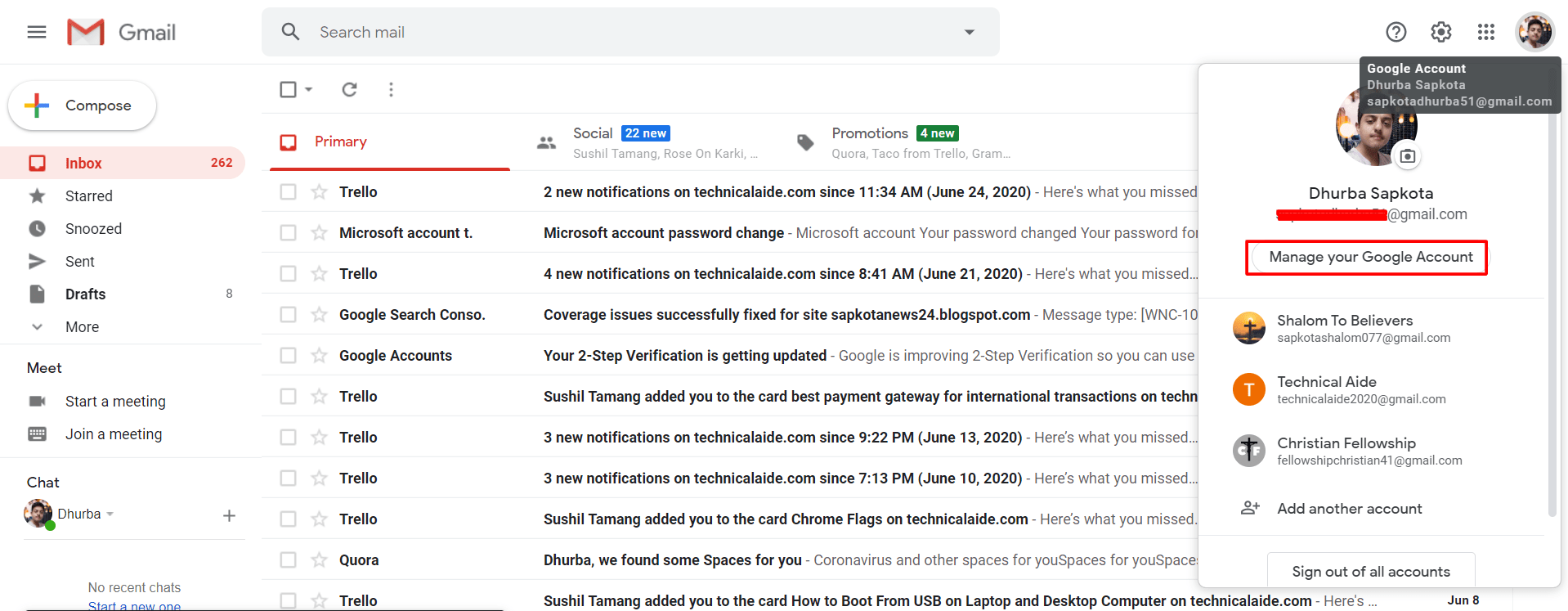Star the Microsoft account t. email
The width and height of the screenshot is (1568, 611).
[x=319, y=233]
